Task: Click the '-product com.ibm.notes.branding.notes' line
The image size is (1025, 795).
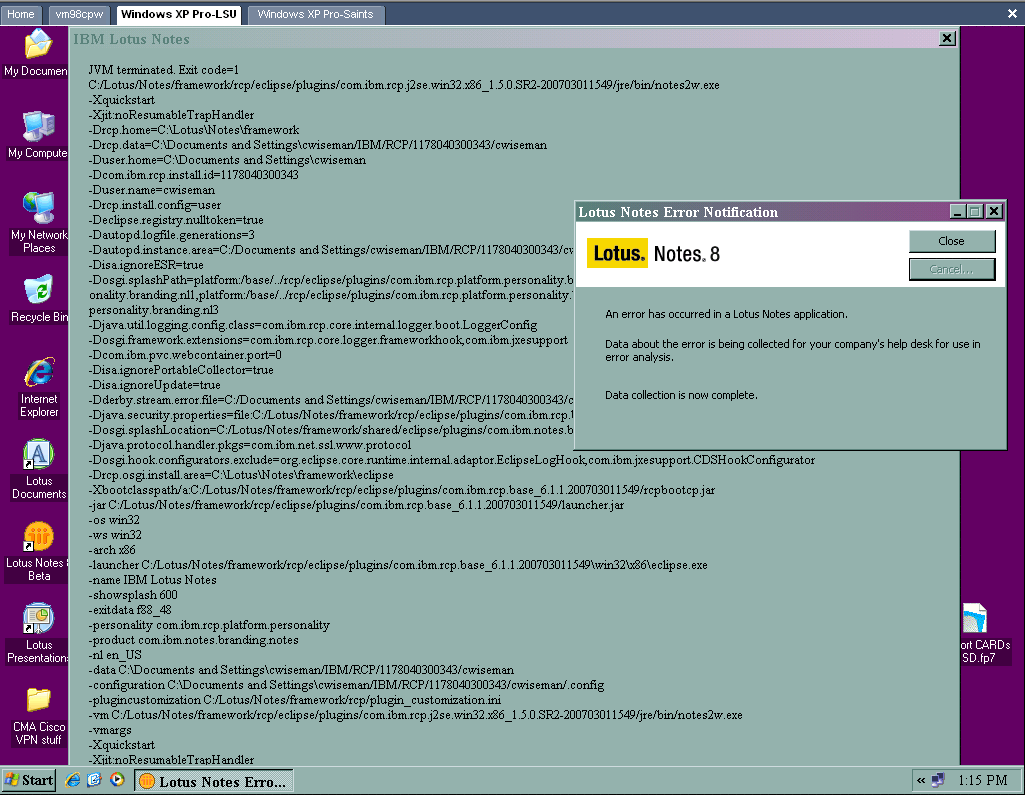Action: pyautogui.click(x=194, y=640)
